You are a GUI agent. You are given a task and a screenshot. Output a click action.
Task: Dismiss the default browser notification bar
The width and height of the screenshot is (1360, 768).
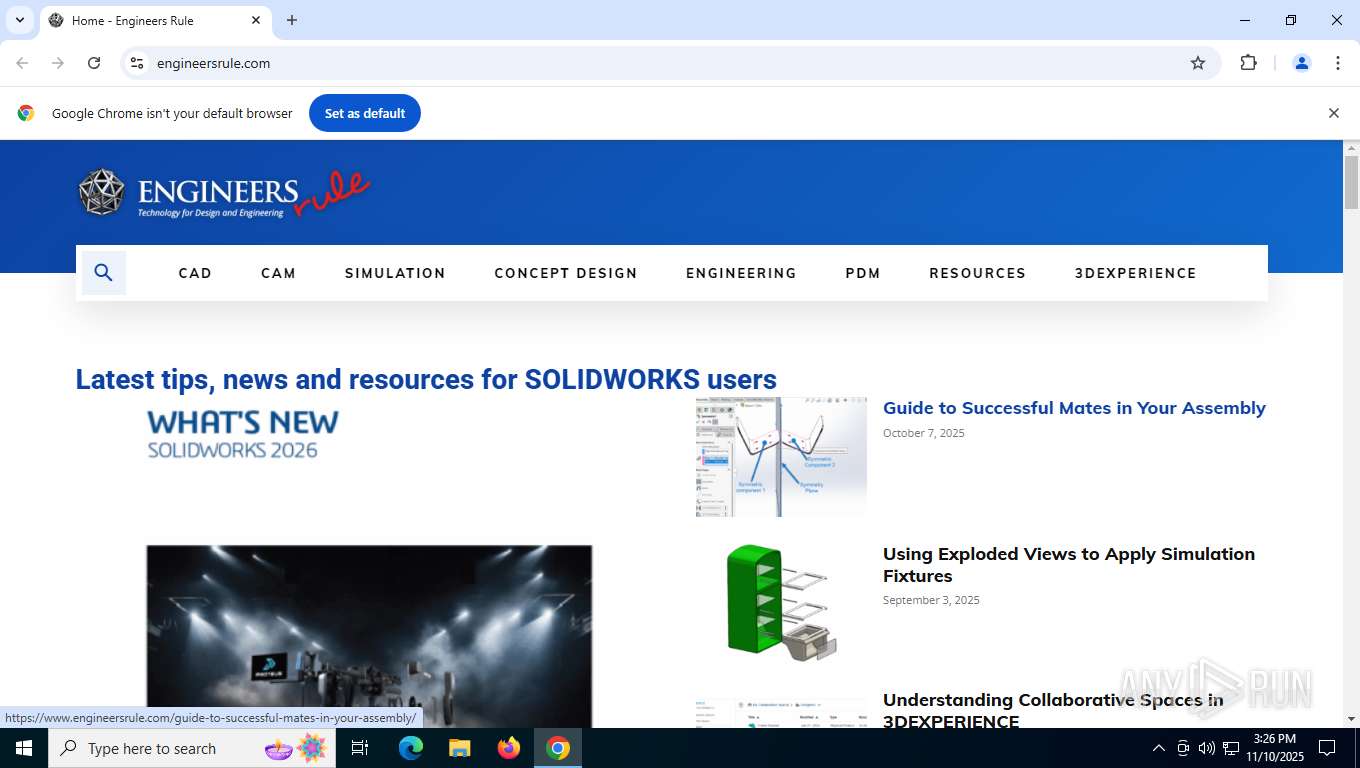coord(1333,113)
